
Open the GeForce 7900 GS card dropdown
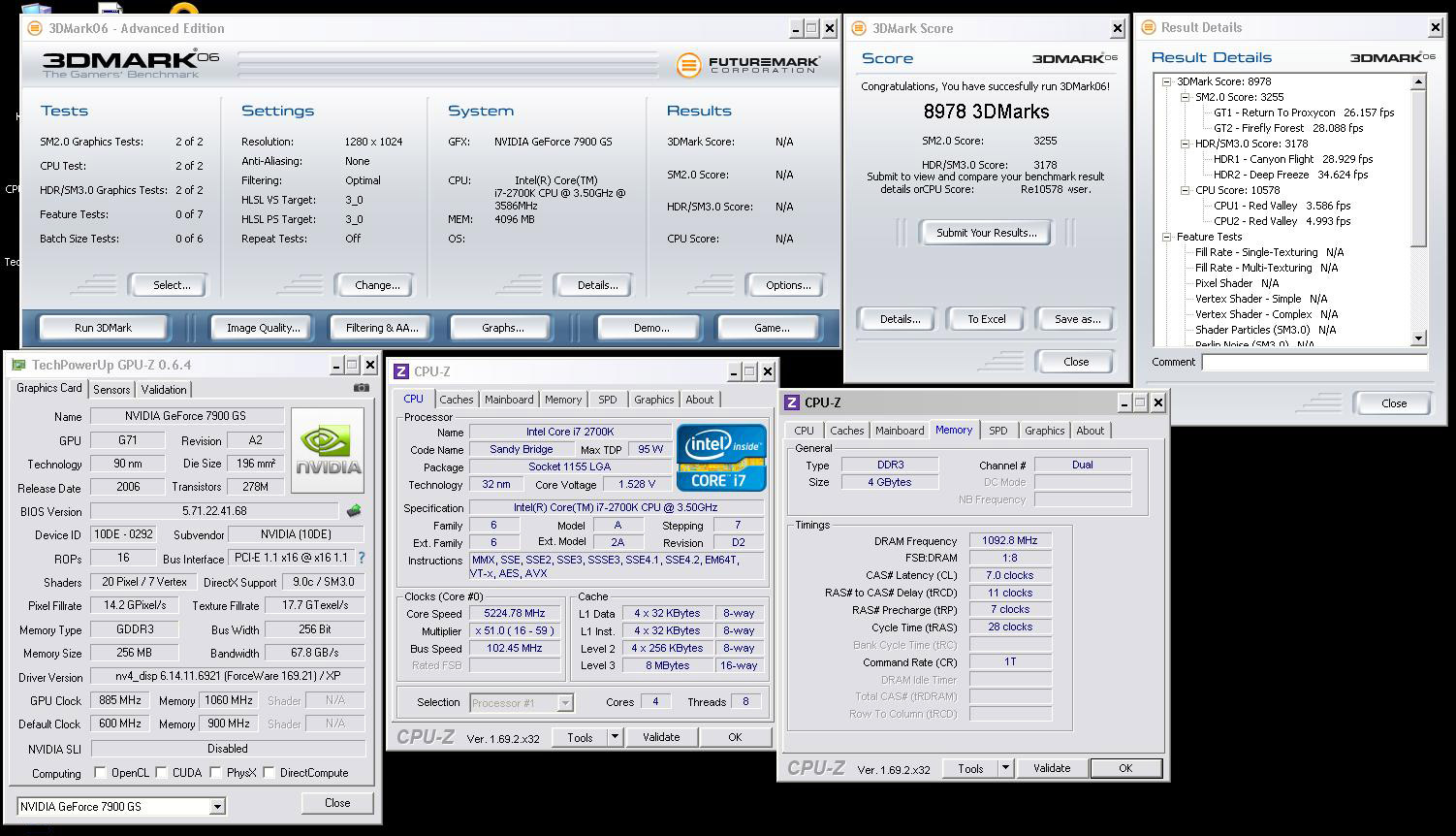(x=217, y=807)
